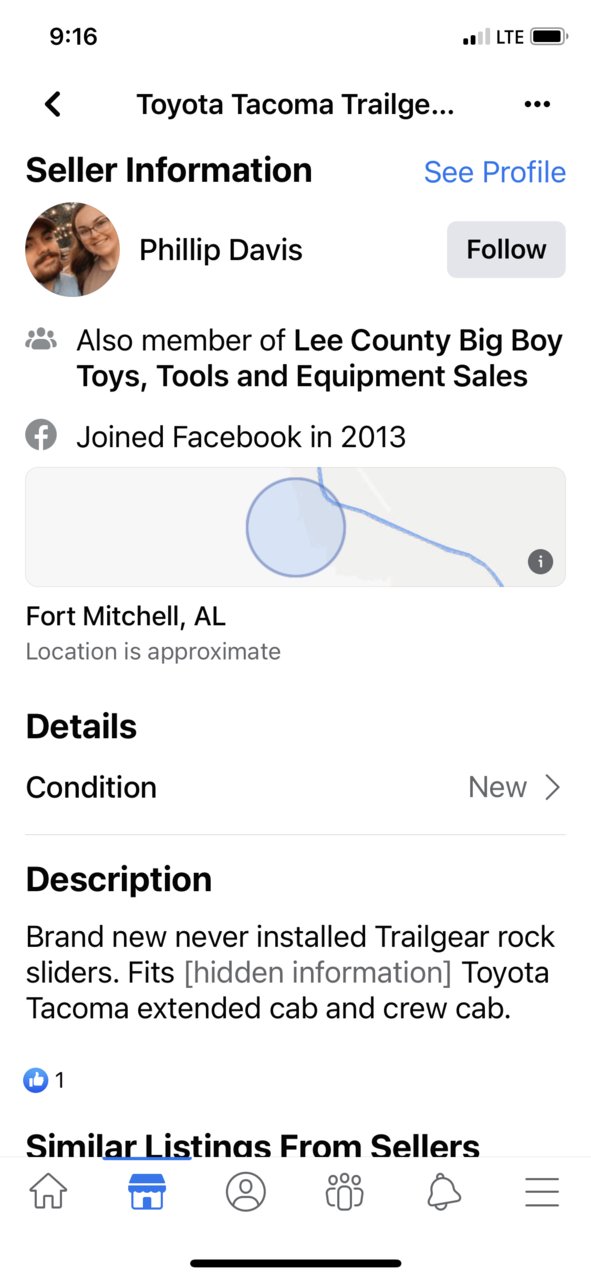Open the hamburger menu icon

[542, 1192]
